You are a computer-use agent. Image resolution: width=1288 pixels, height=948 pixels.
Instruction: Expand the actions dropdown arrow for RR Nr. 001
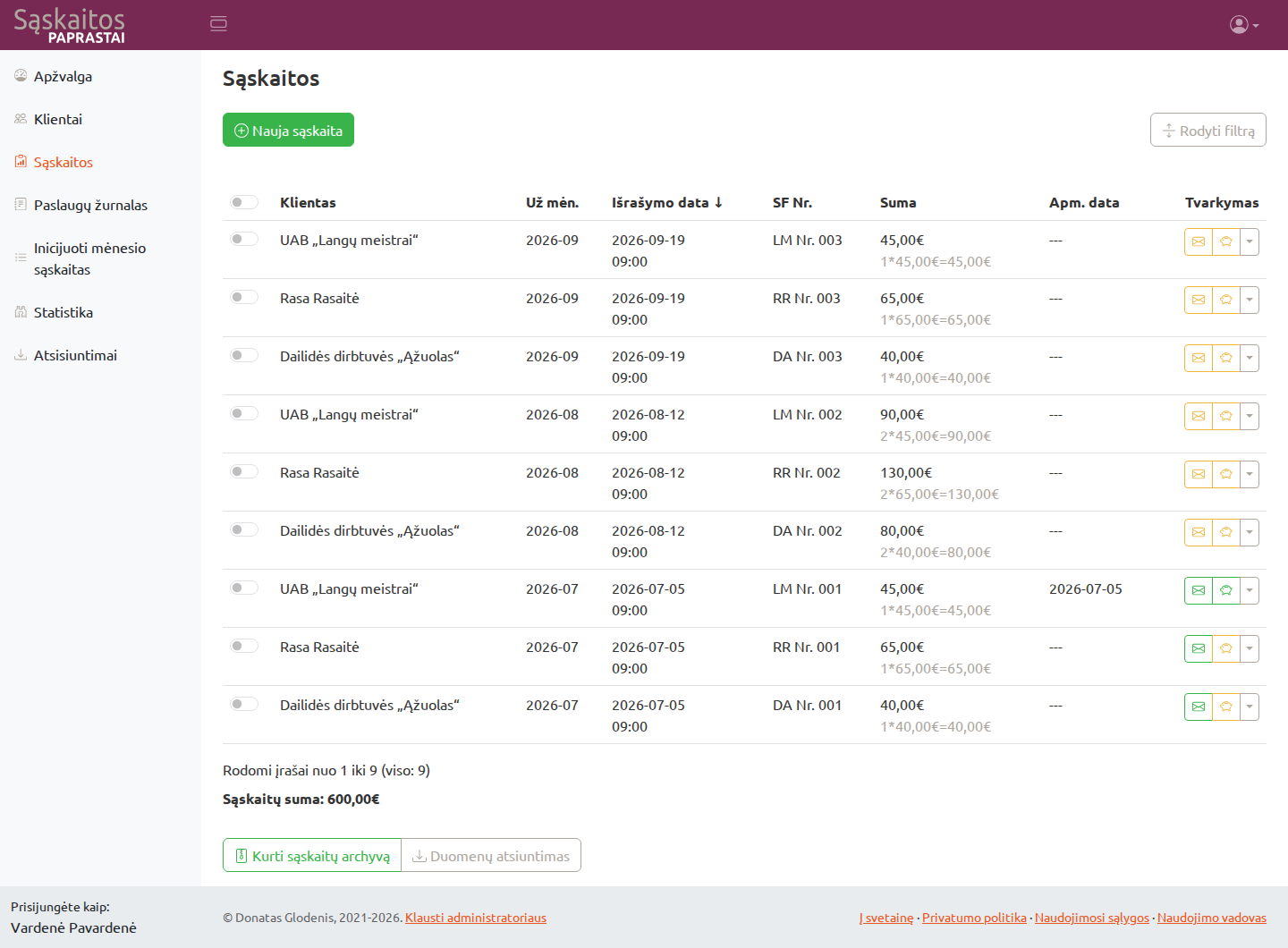coord(1250,648)
